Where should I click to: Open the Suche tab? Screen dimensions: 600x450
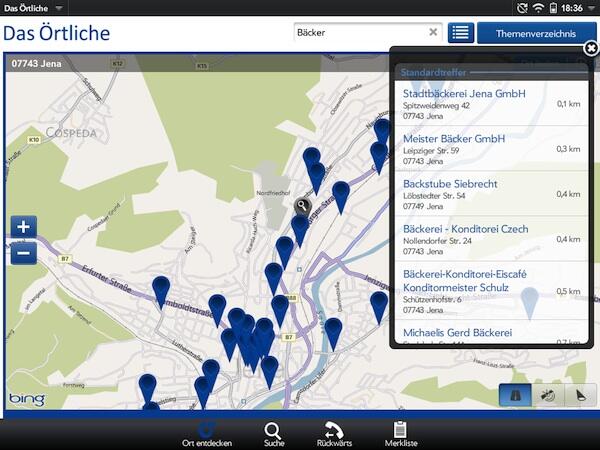(x=274, y=434)
